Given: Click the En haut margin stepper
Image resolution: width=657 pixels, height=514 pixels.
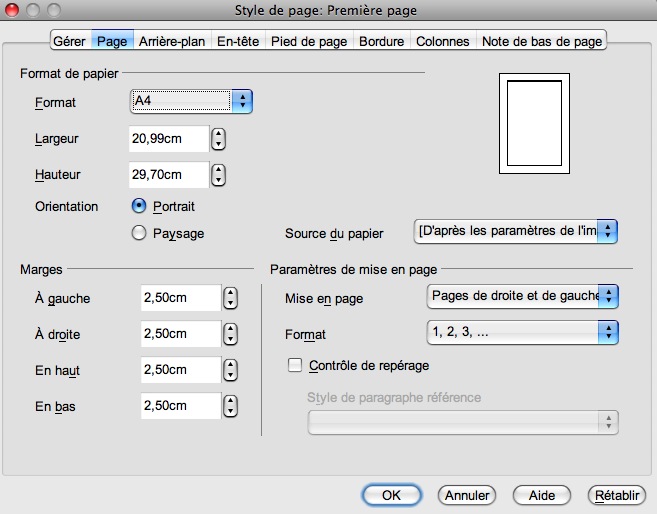Looking at the screenshot, I should coord(231,370).
